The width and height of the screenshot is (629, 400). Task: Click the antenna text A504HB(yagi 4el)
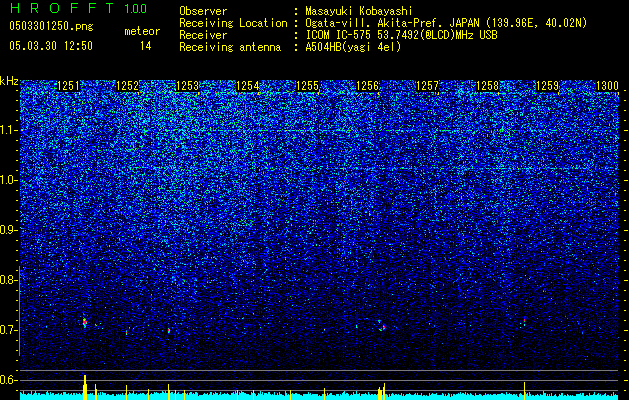(353, 47)
